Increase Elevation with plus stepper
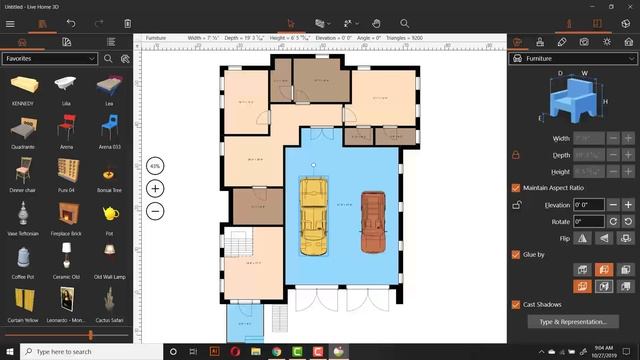 pos(628,205)
